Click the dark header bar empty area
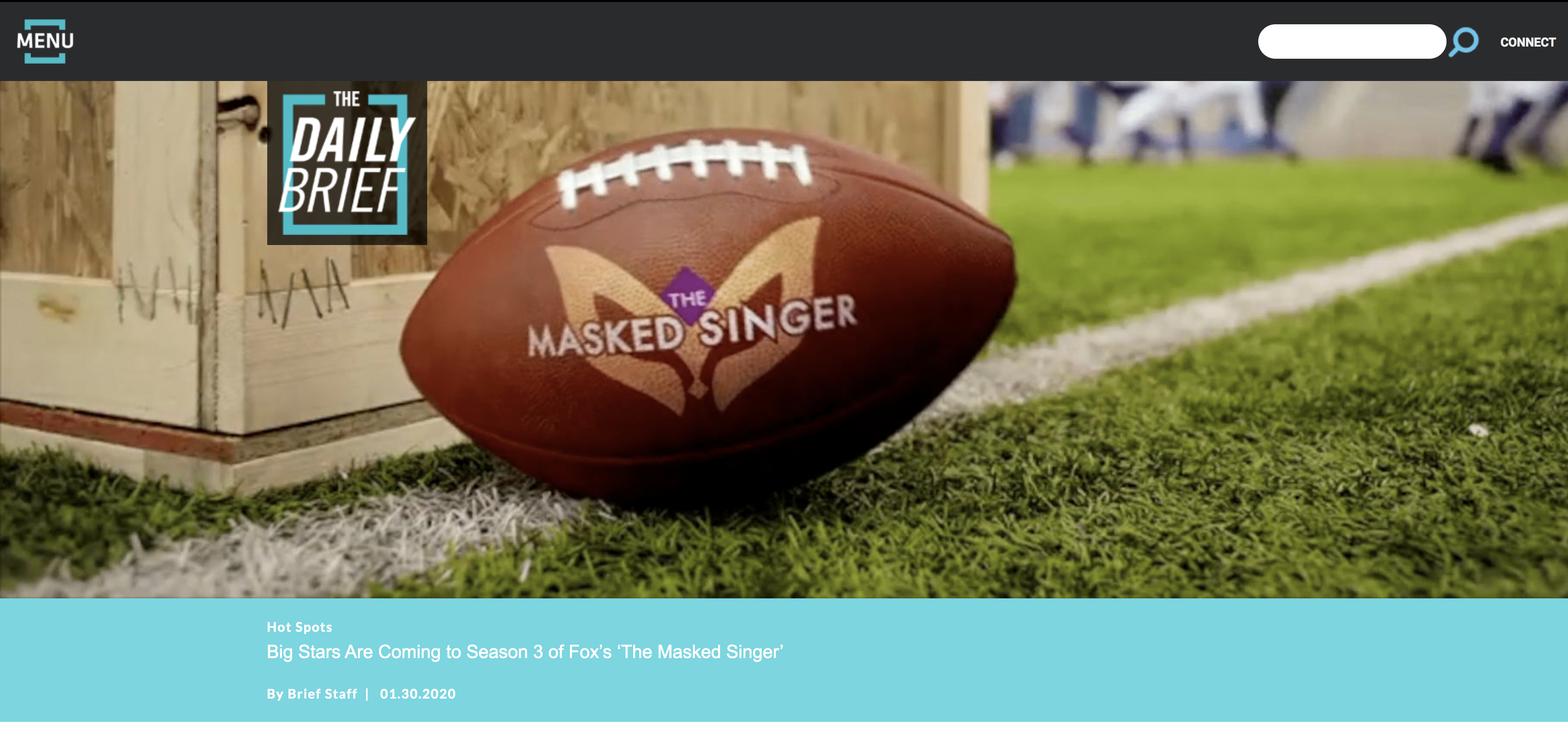 (670, 42)
